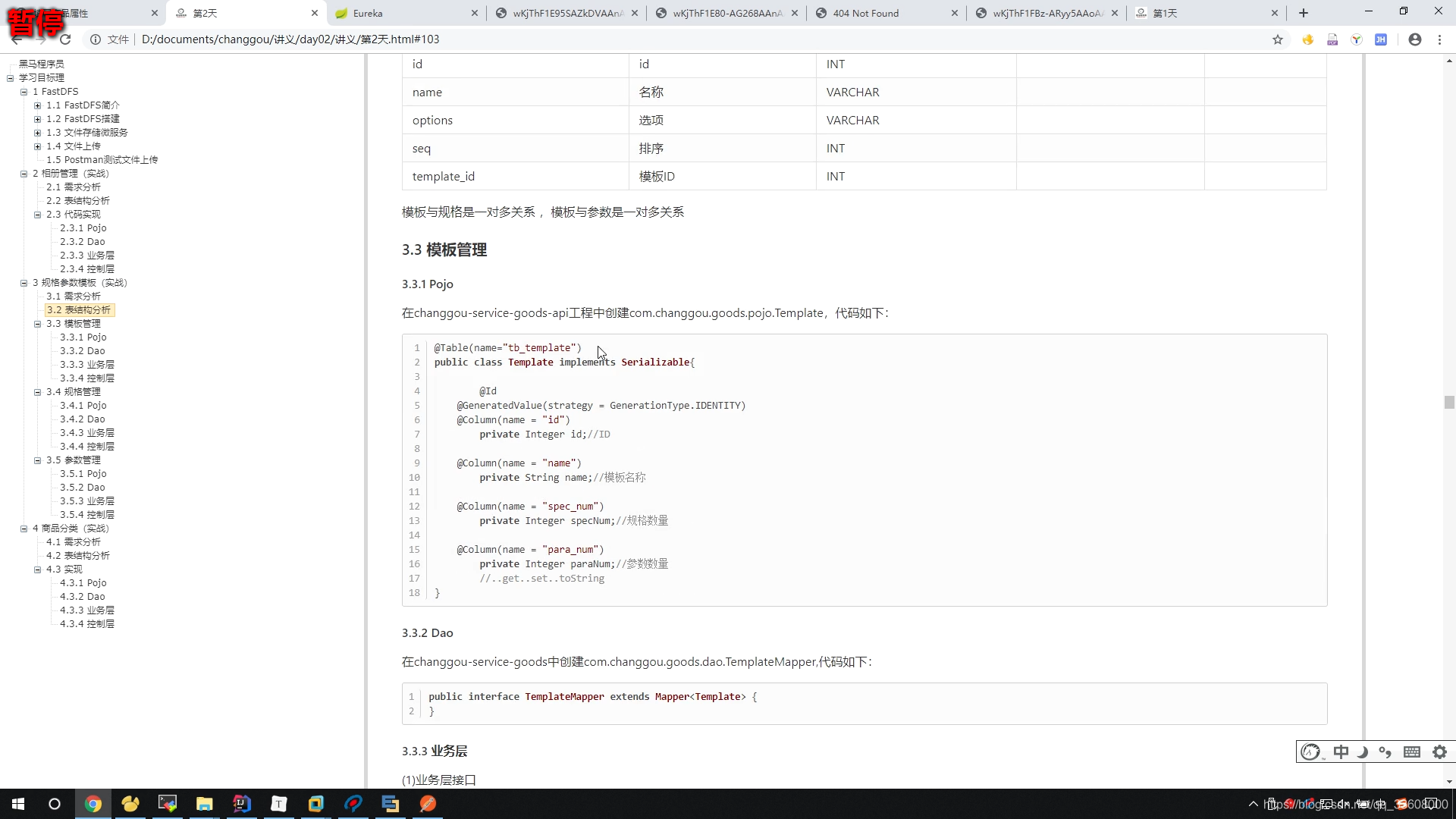Go to 3.5.3 业务层 section

(87, 501)
